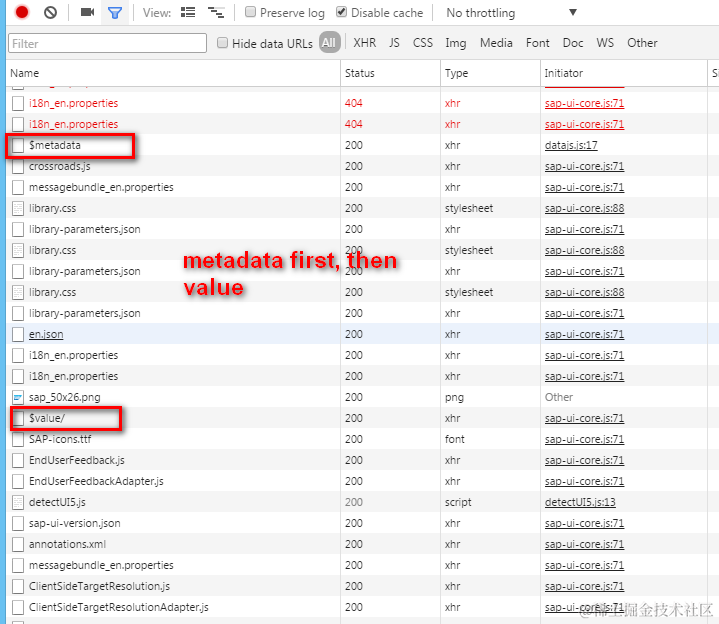This screenshot has height=624, width=719.
Task: Open datajs.js:17 initiator link
Action: click(571, 145)
